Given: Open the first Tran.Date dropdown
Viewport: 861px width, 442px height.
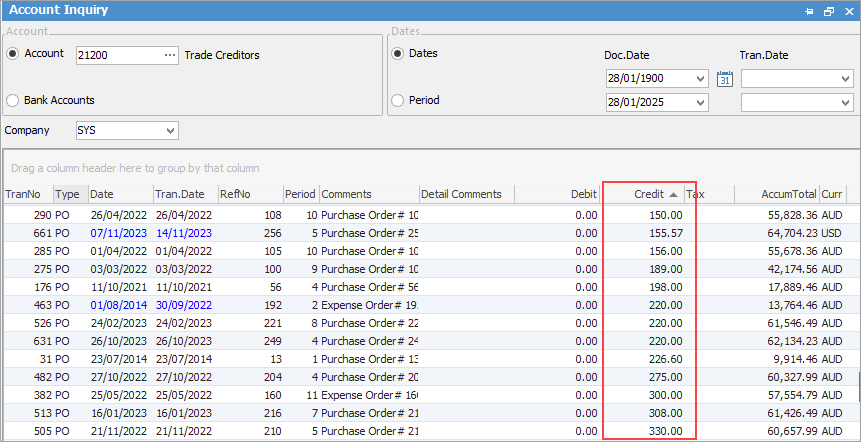Looking at the screenshot, I should point(845,78).
